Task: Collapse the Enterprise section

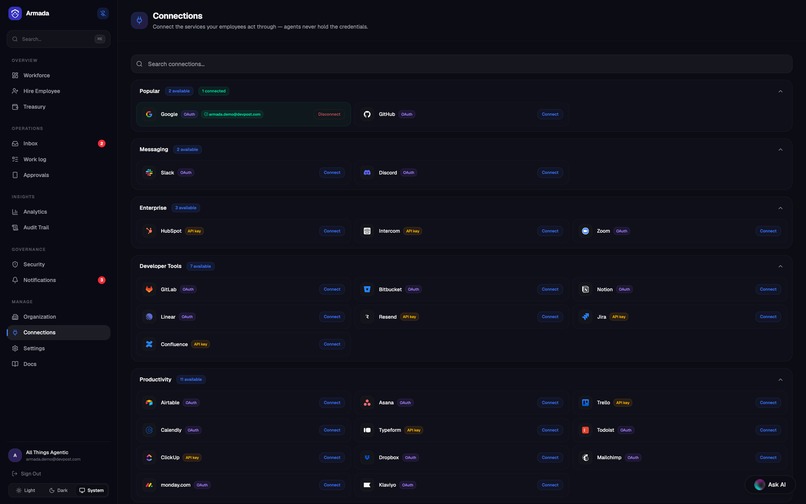Action: point(780,208)
